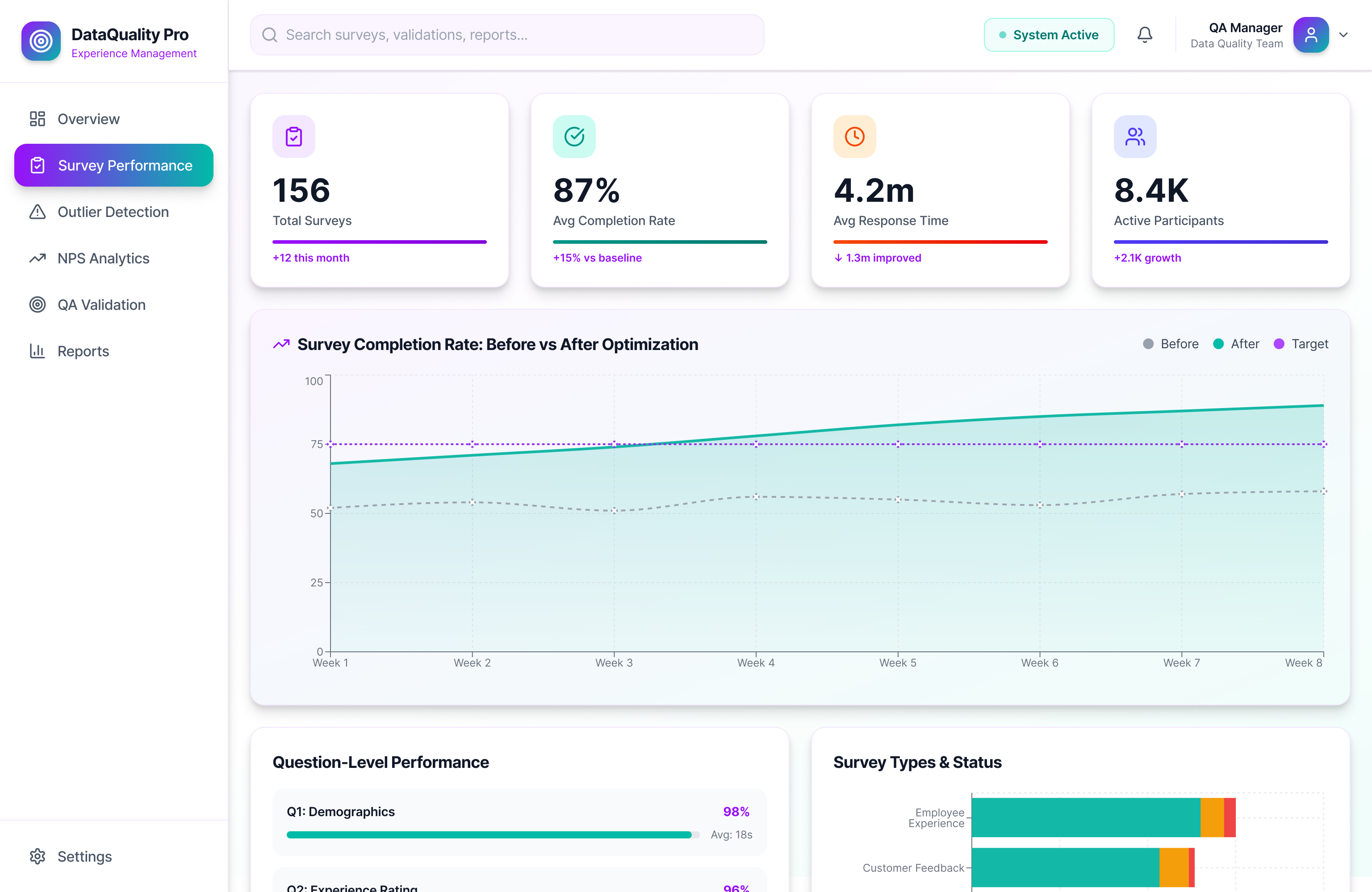Image resolution: width=1372 pixels, height=892 pixels.
Task: Click the DataQuality Pro logo icon
Action: (x=40, y=41)
